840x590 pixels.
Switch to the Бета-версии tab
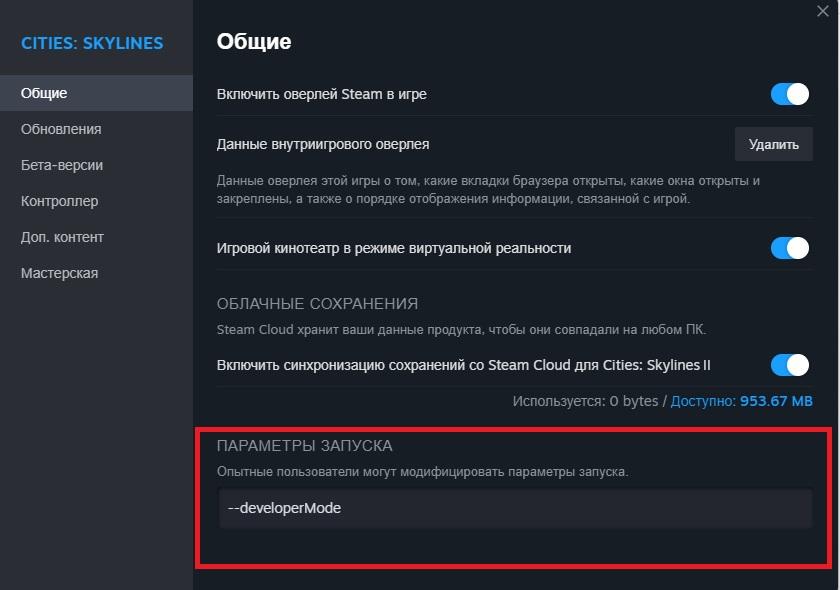point(62,165)
